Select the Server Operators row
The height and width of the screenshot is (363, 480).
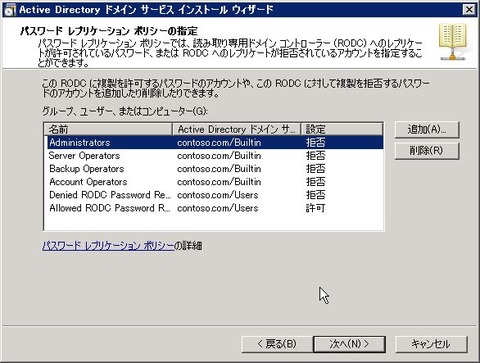click(x=215, y=156)
